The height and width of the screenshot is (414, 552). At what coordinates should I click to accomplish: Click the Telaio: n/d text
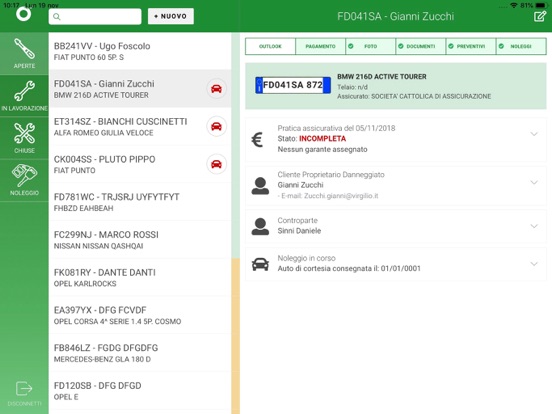(352, 87)
